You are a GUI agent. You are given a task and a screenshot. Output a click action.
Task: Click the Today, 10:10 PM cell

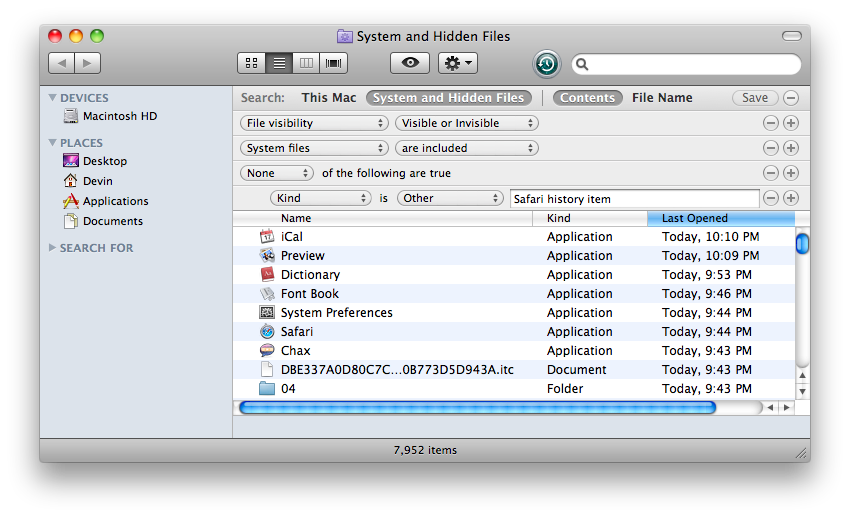click(710, 237)
